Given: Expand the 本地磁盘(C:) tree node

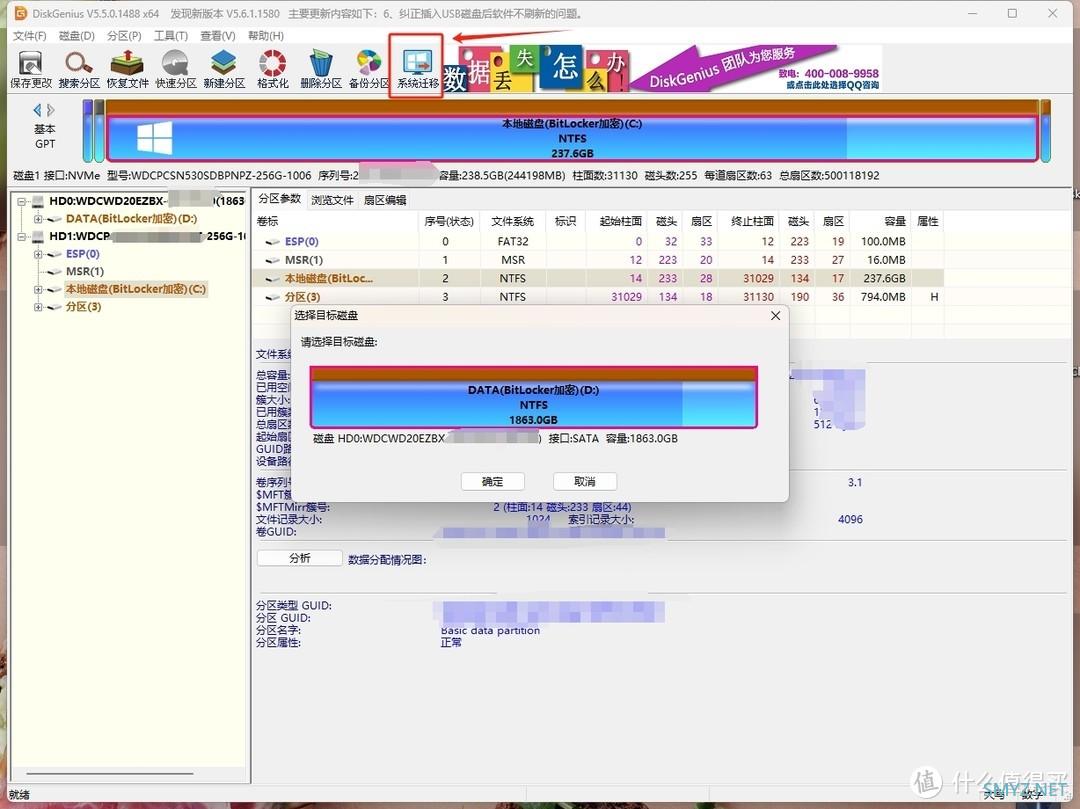Looking at the screenshot, I should point(38,289).
